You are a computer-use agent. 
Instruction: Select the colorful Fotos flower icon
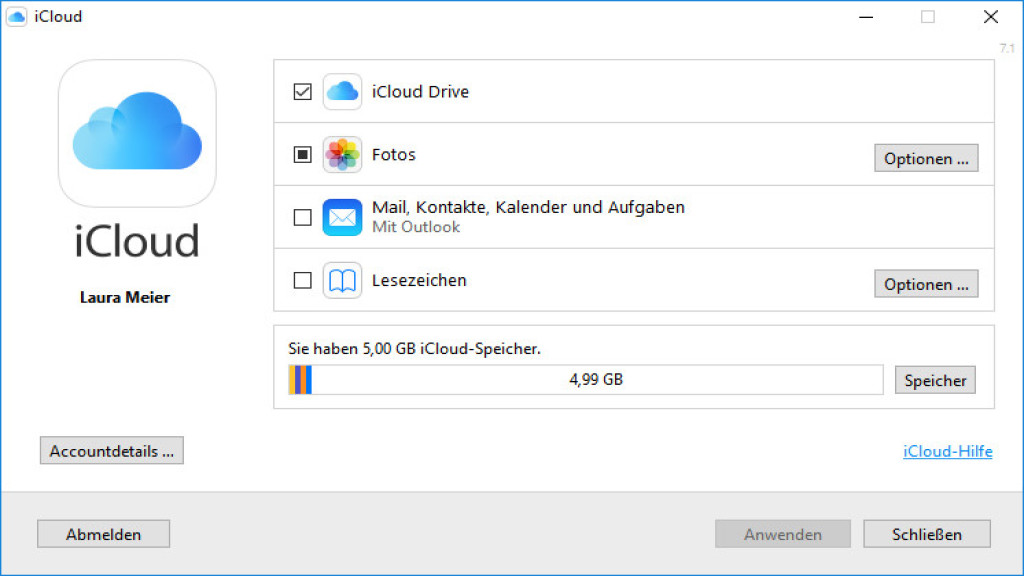pos(342,155)
